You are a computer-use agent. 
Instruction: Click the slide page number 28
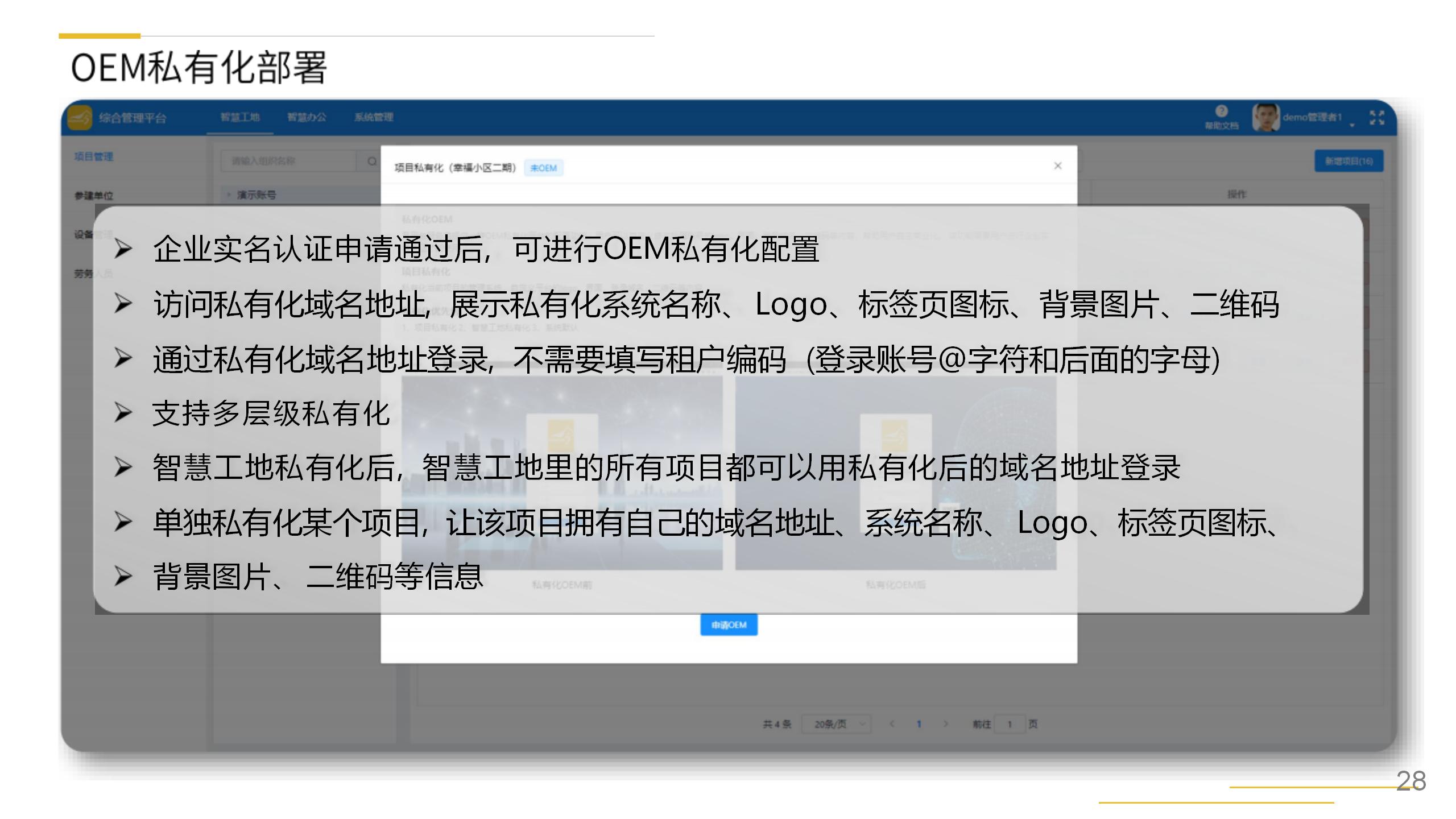(x=1411, y=781)
